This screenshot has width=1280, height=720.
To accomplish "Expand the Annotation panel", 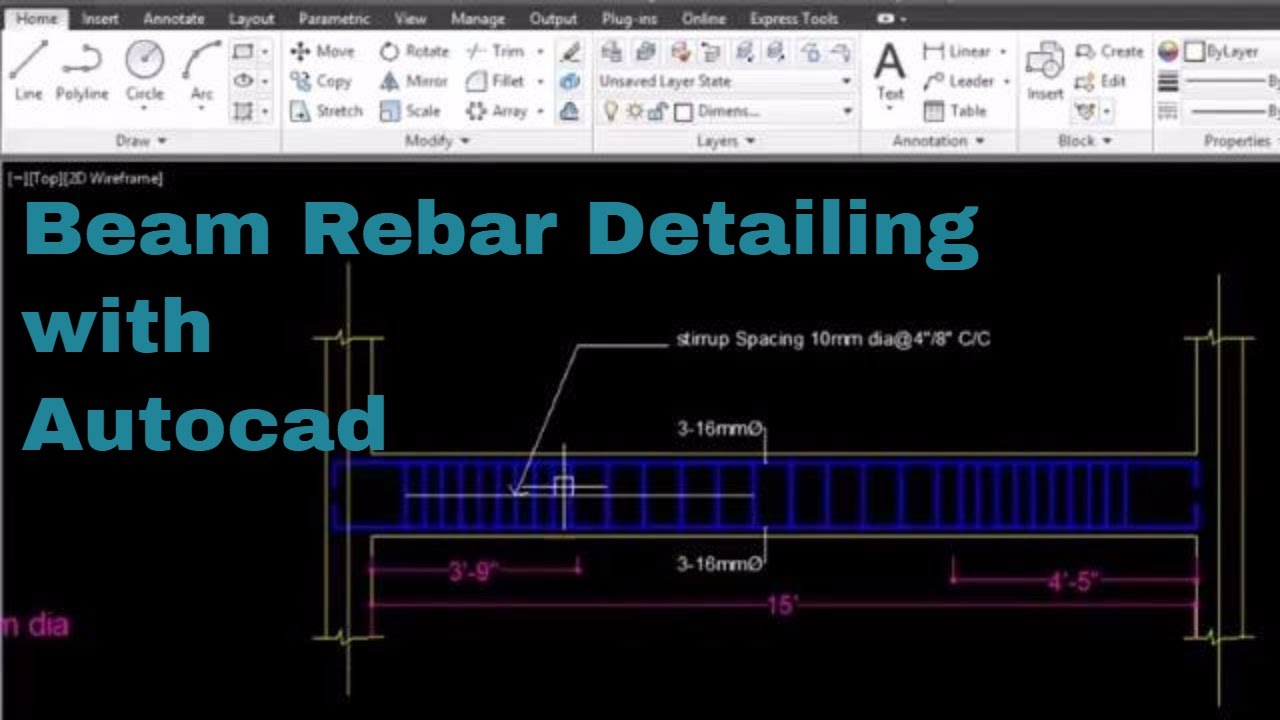I will [938, 141].
